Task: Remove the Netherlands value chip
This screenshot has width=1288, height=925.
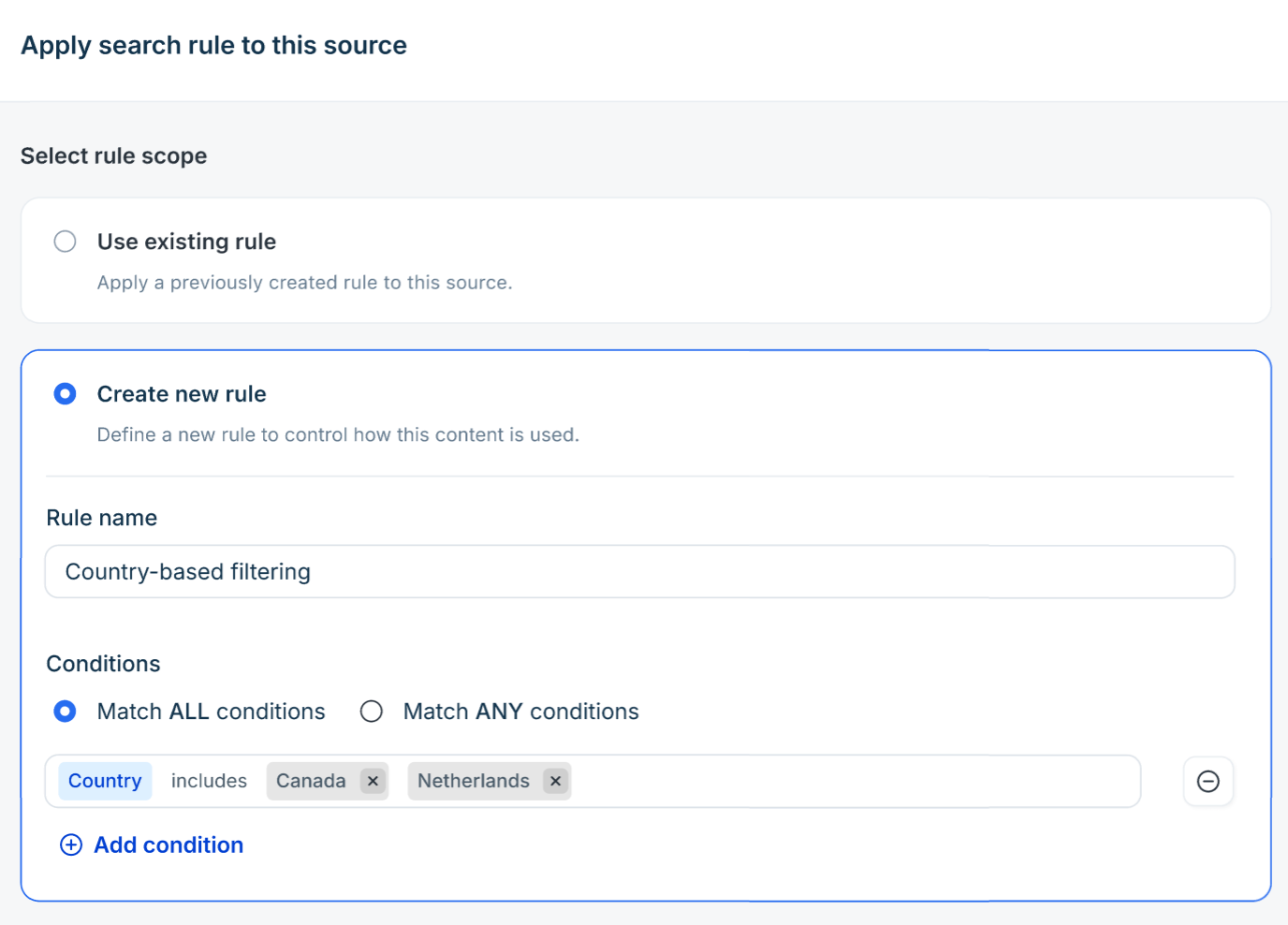Action: tap(556, 781)
